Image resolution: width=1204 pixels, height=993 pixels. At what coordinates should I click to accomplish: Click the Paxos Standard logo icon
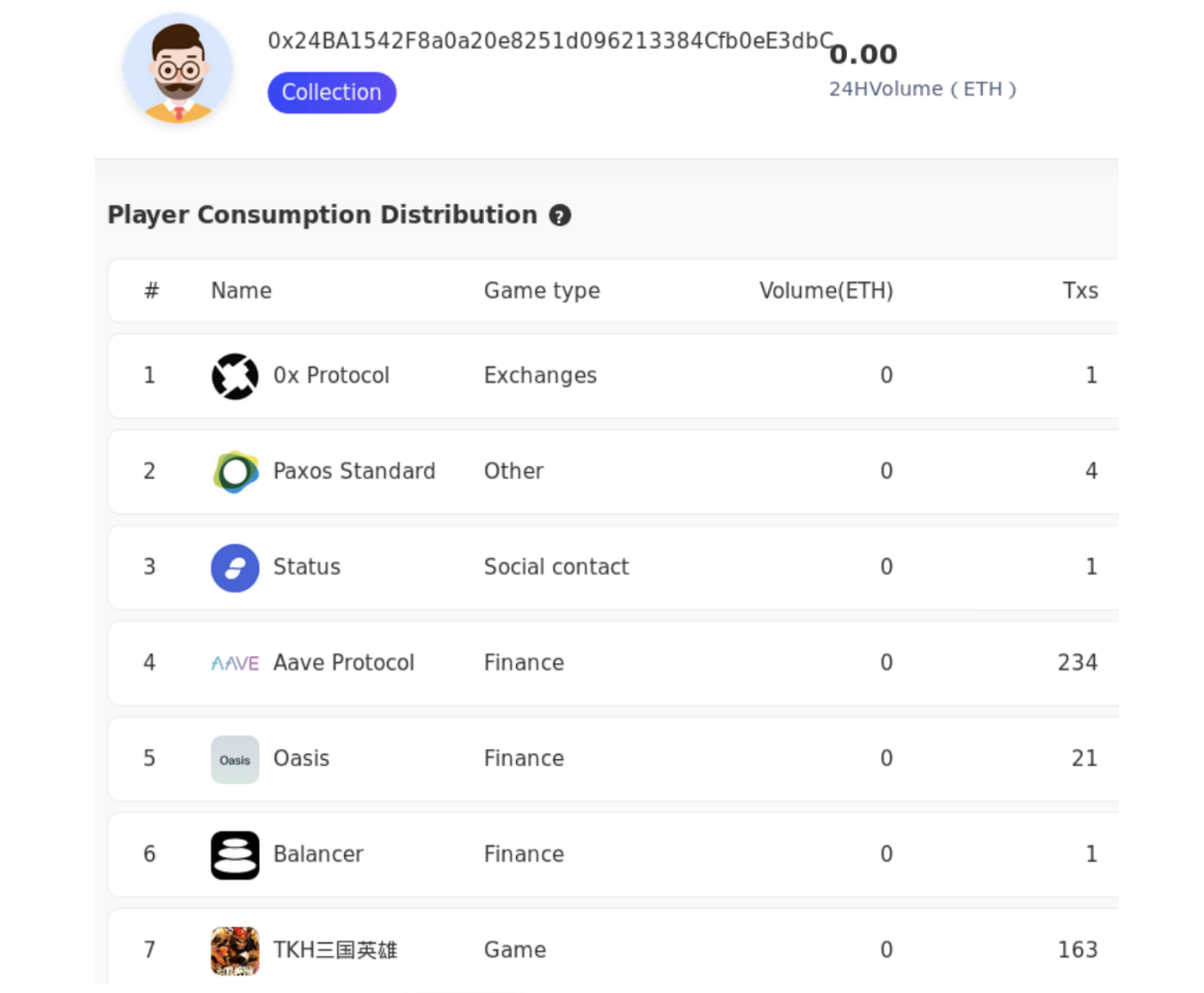click(x=235, y=472)
